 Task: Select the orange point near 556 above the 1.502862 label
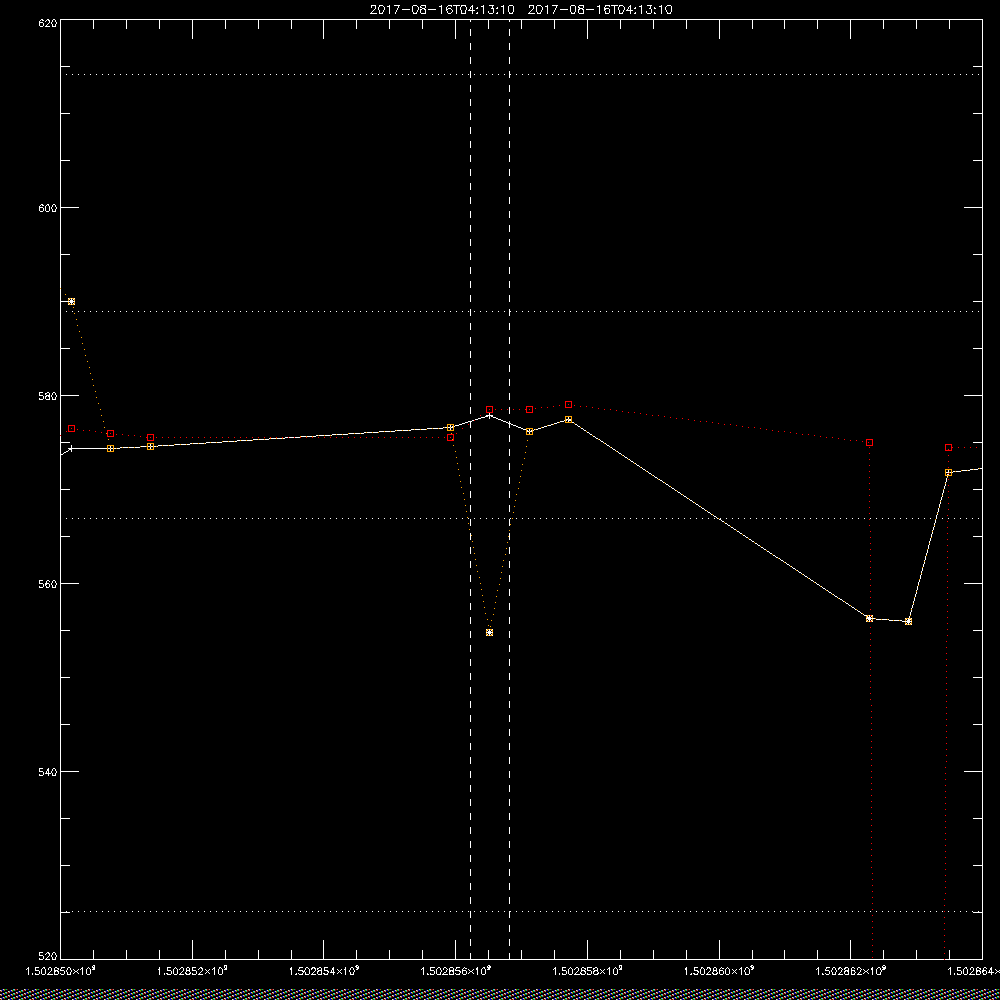pos(869,619)
